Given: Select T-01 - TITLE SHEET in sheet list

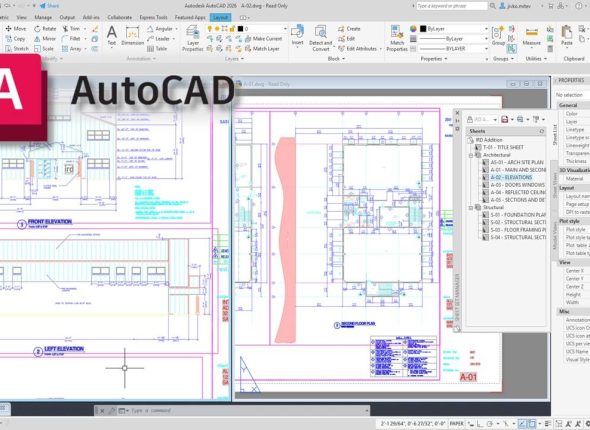Looking at the screenshot, I should pos(503,147).
